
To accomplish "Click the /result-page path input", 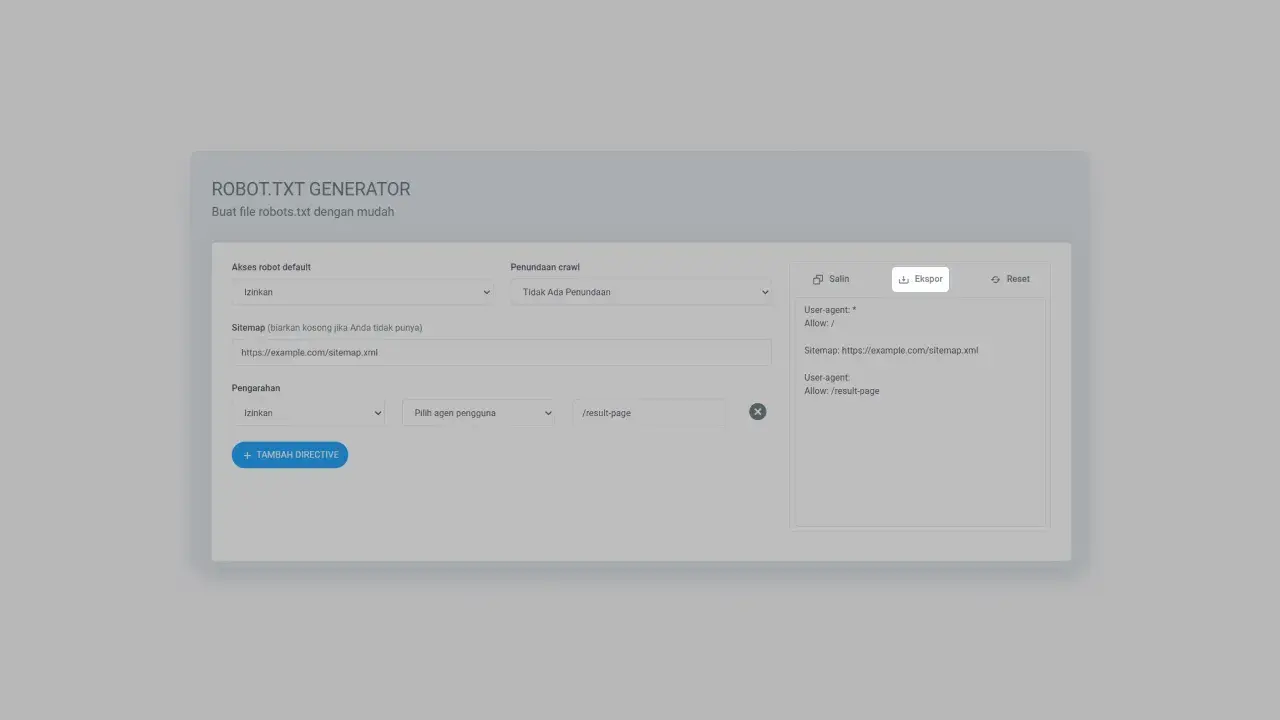I will click(649, 413).
